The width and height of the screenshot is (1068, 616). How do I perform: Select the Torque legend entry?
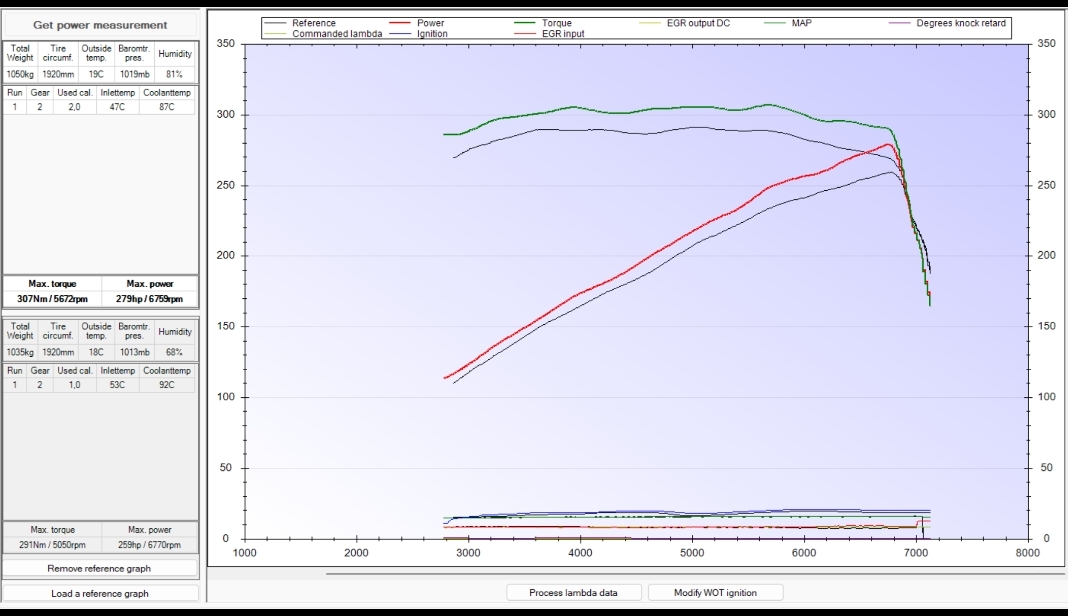(x=556, y=23)
